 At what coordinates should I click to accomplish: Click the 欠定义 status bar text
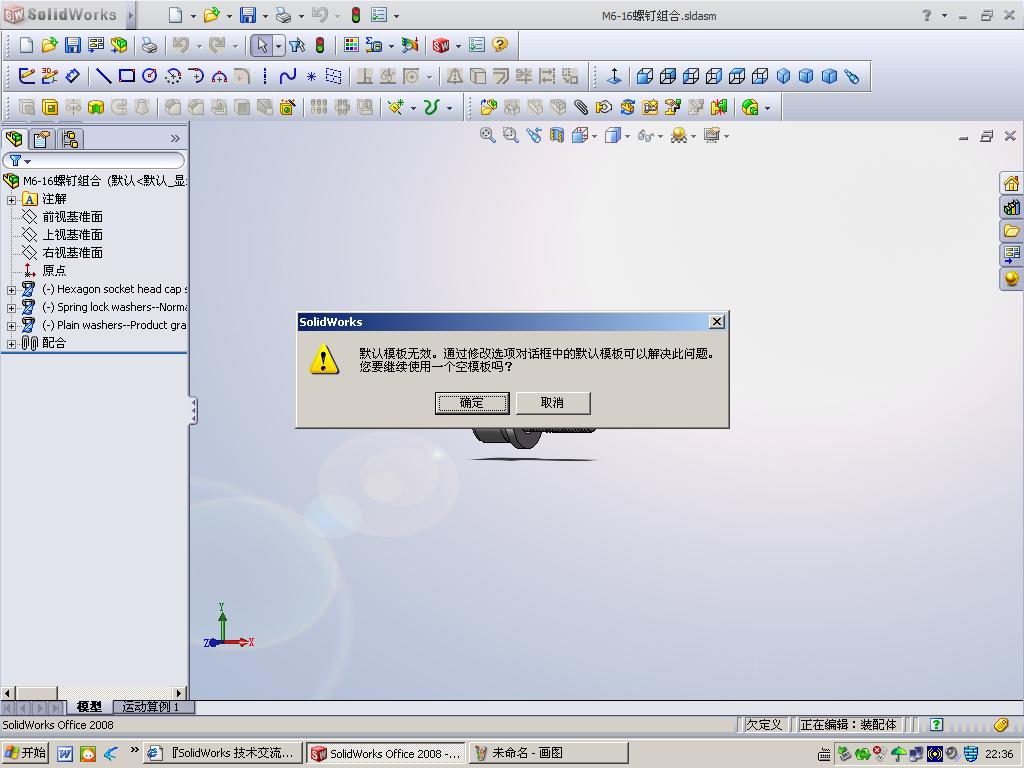click(763, 724)
